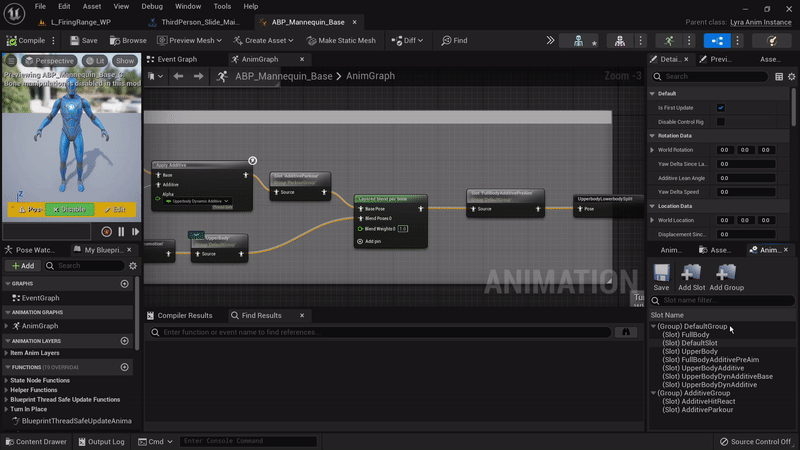
Task: Toggle the Disable Control Rig checkbox
Action: 720,122
